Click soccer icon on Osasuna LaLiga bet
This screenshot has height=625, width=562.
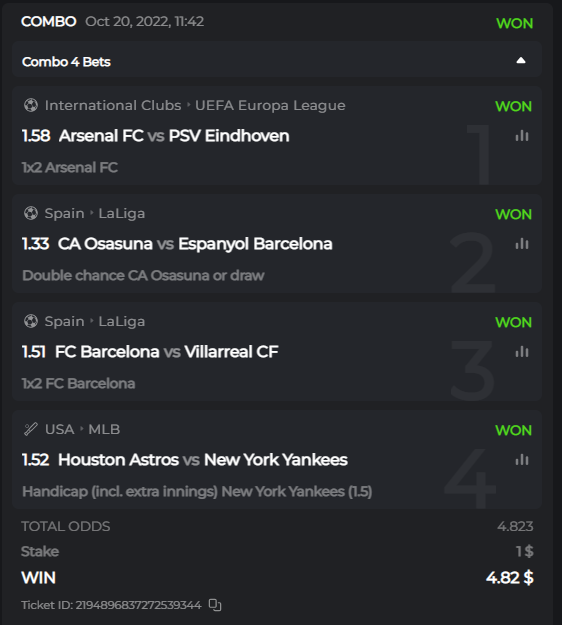coord(31,213)
